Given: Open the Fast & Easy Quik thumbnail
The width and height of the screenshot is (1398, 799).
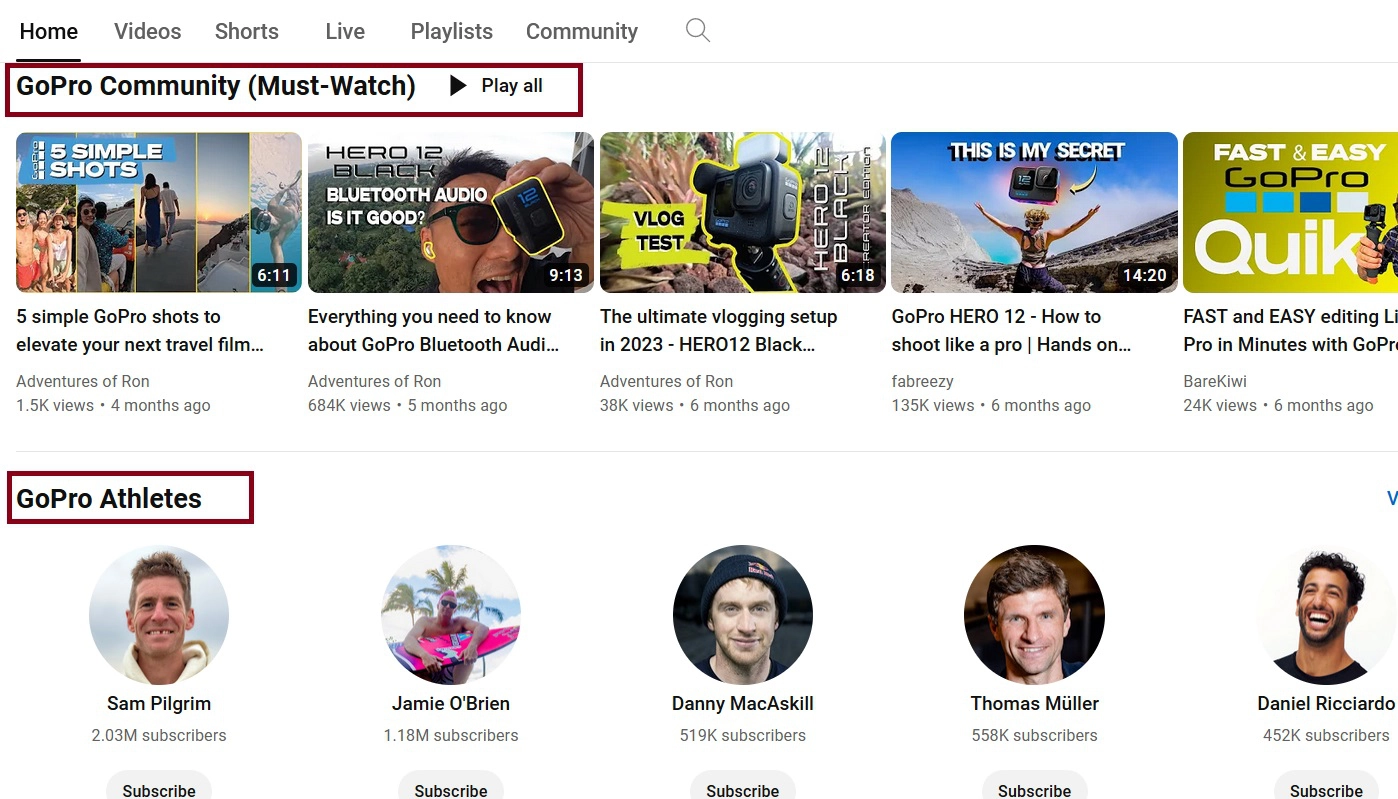Looking at the screenshot, I should click(x=1290, y=212).
